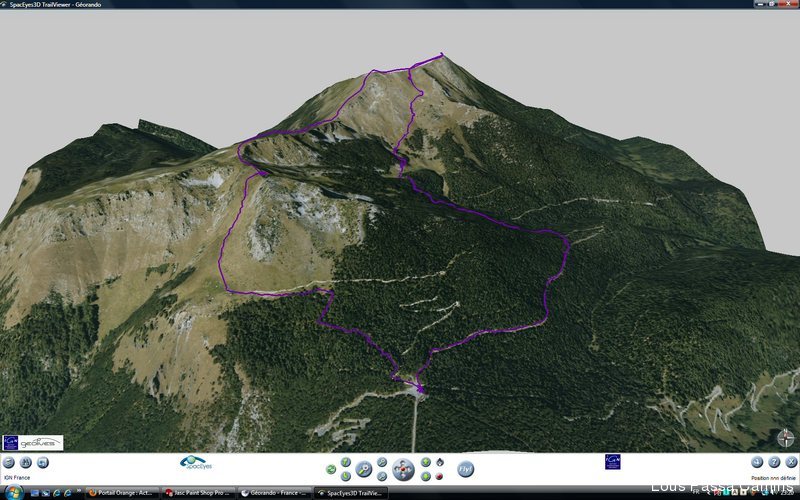Open Windows Start menu

(x=9, y=492)
